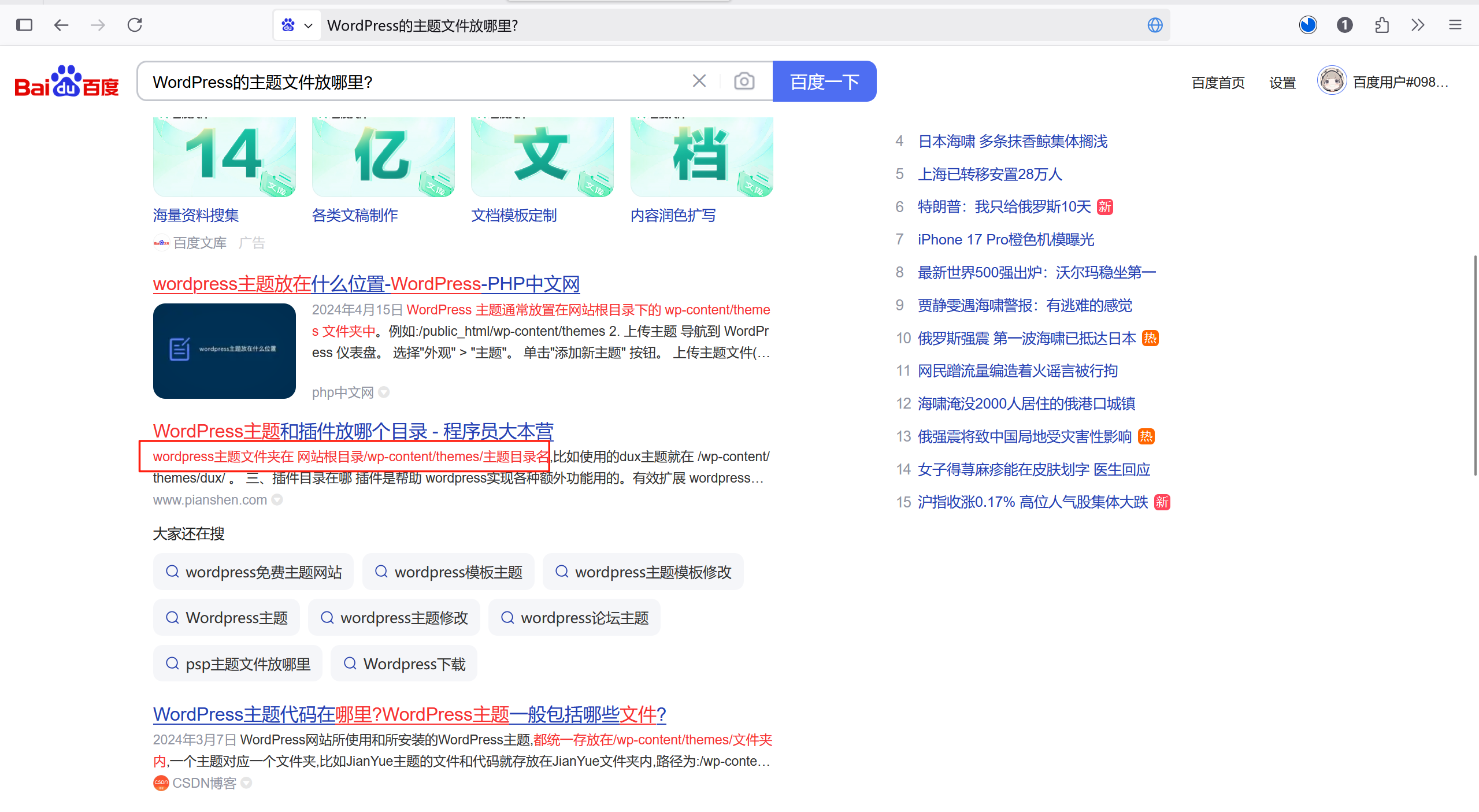
Task: Open hot topic 沪指收涨0.17%
Action: pos(1033,502)
